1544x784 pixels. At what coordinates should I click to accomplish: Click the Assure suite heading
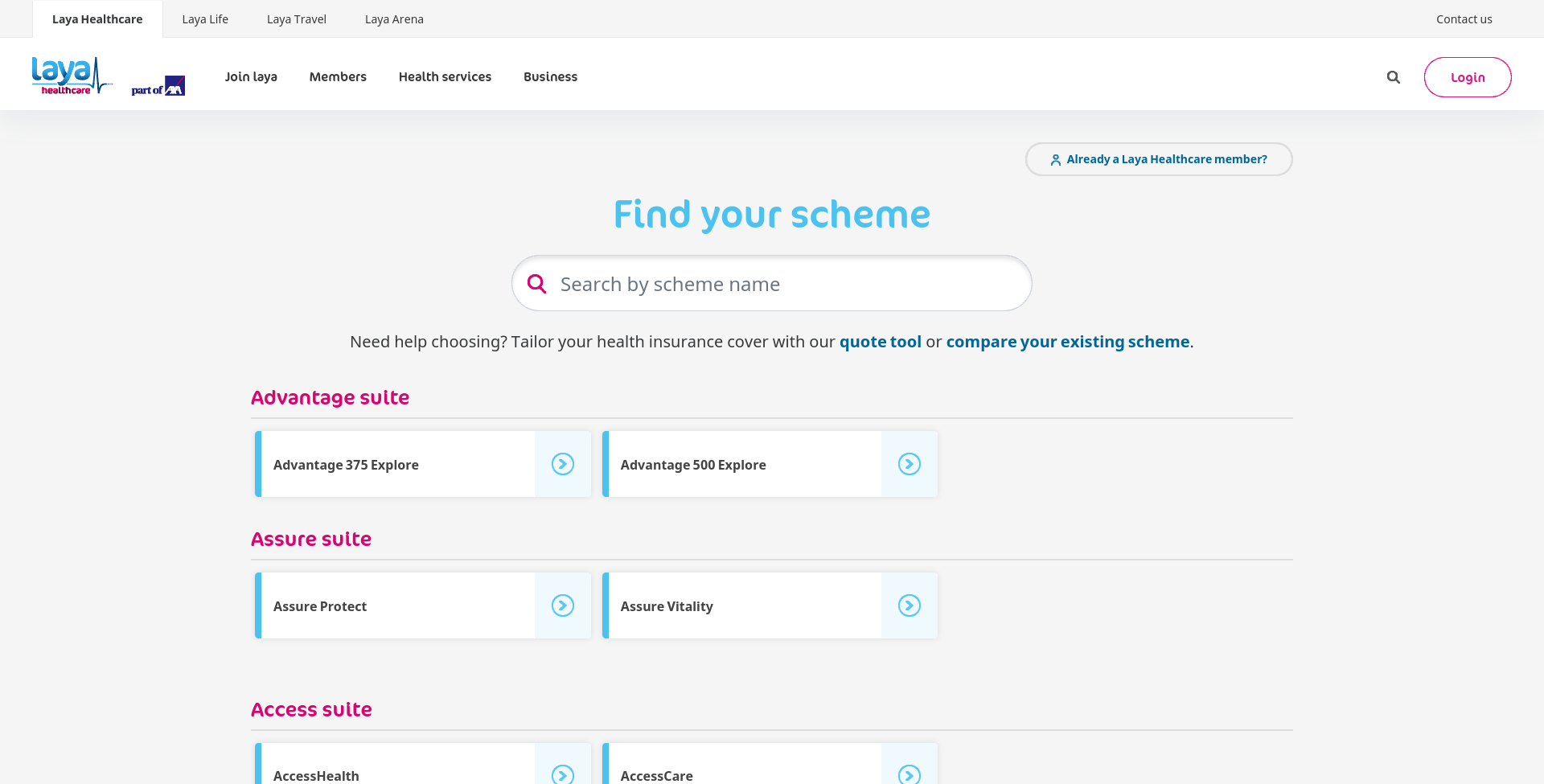311,539
